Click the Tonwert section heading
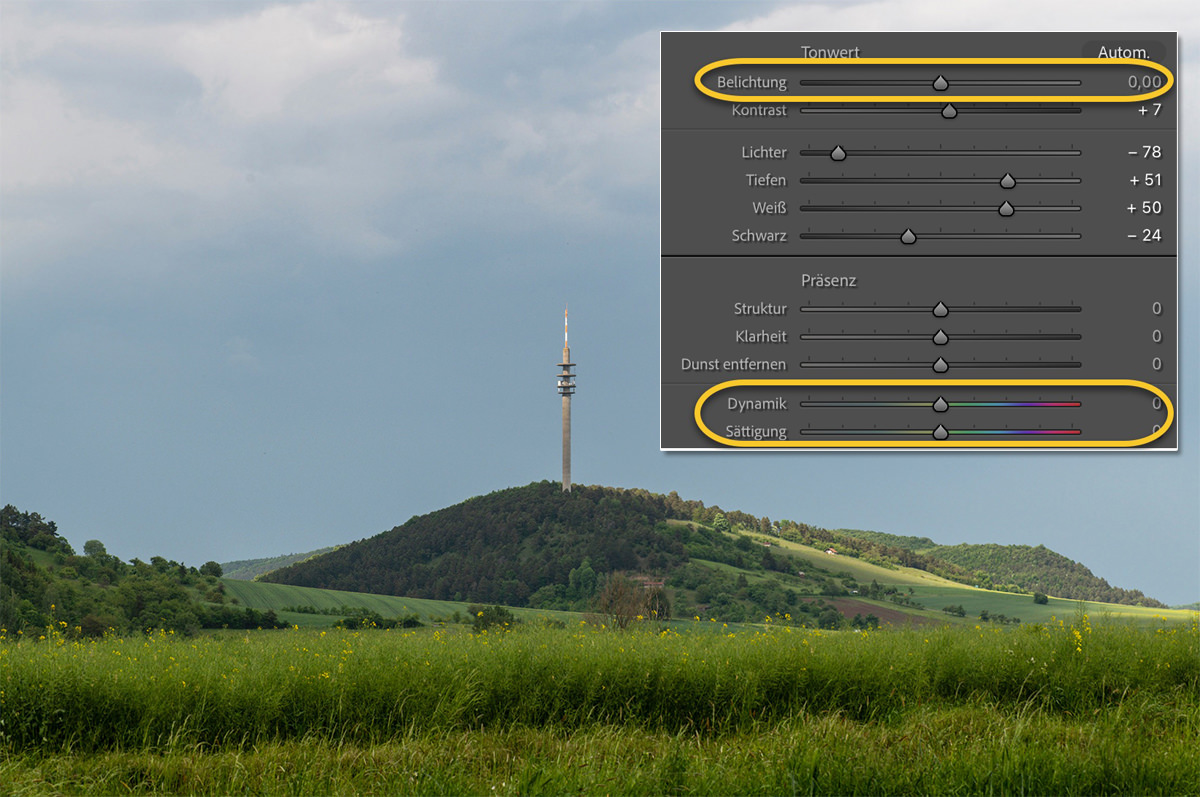 pos(830,52)
